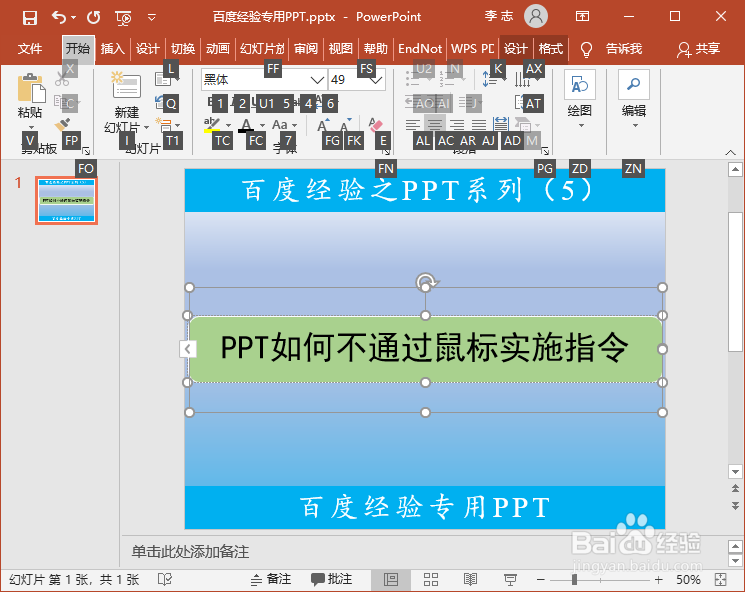Clear all formatting with the eraser icon
Screen dimensions: 745x592
pos(375,125)
